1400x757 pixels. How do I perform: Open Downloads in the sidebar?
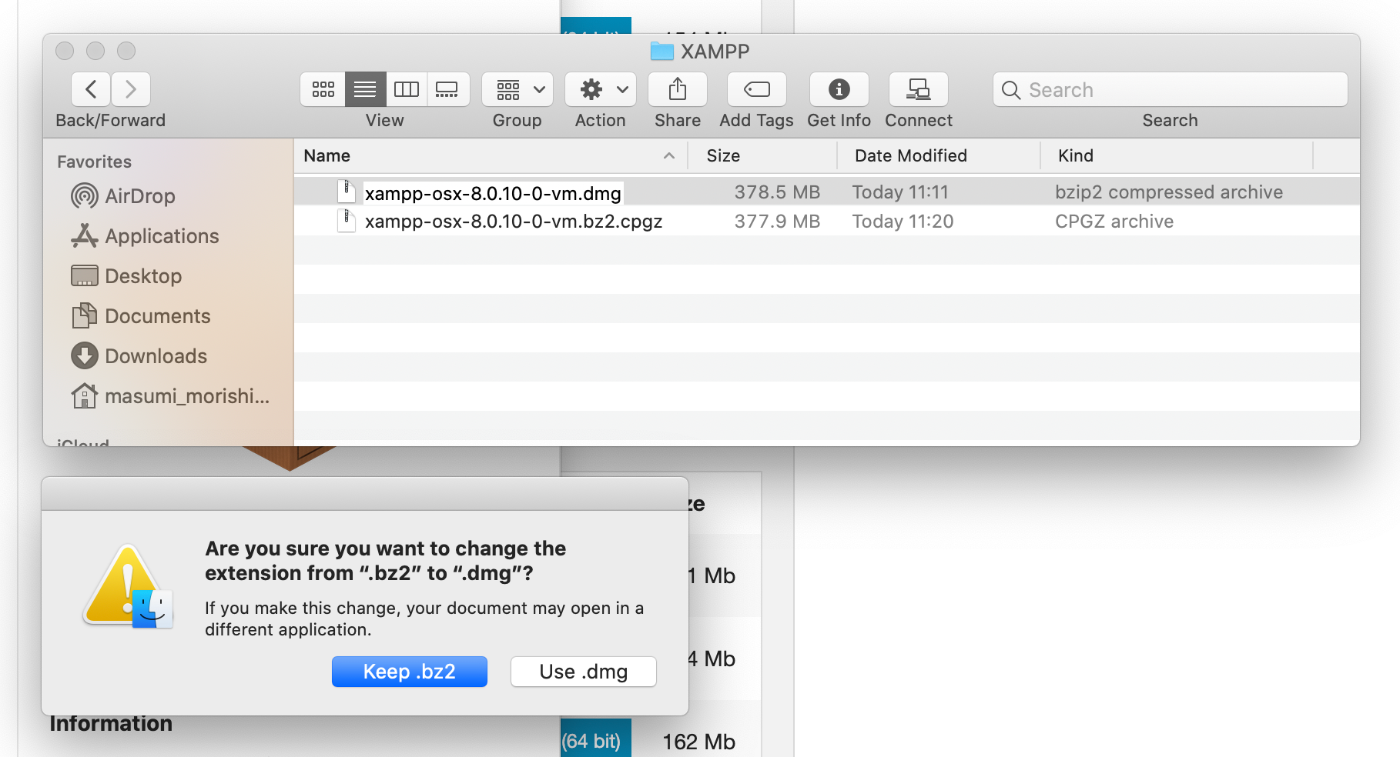tap(139, 356)
